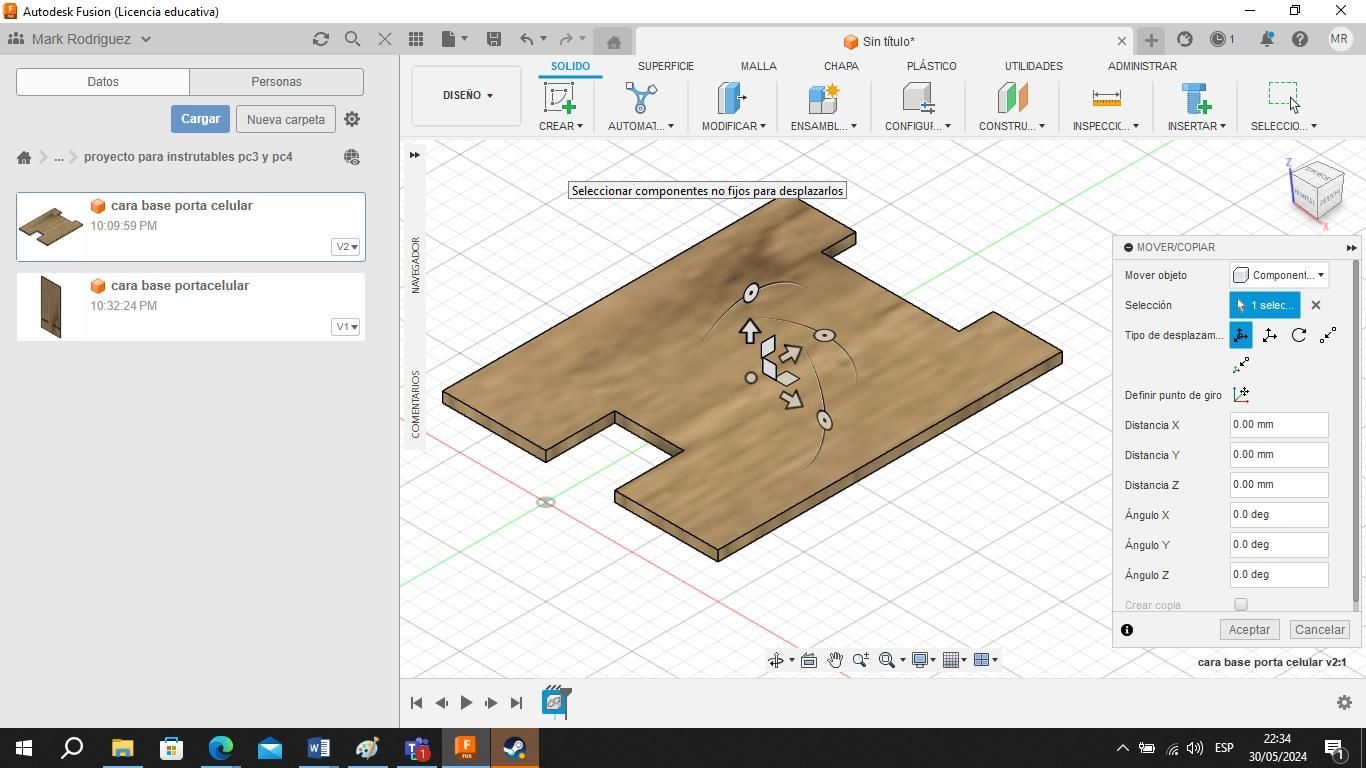This screenshot has width=1366, height=768.
Task: Click the Create Sketch icon in CREAR
Action: [559, 98]
